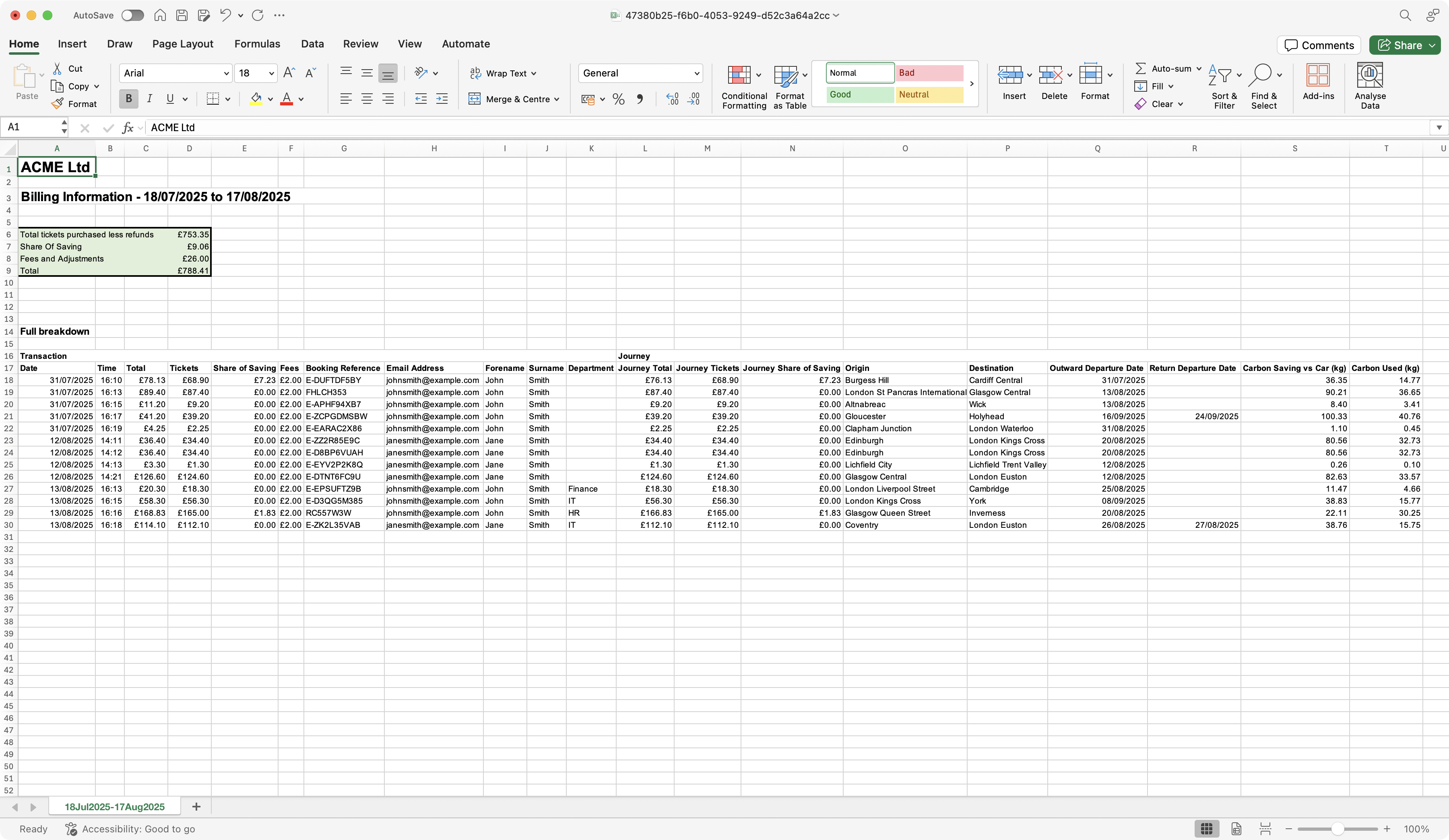Viewport: 1449px width, 840px height.
Task: Select the 18Jul2025-17Aug2025 sheet tab
Action: 114,807
